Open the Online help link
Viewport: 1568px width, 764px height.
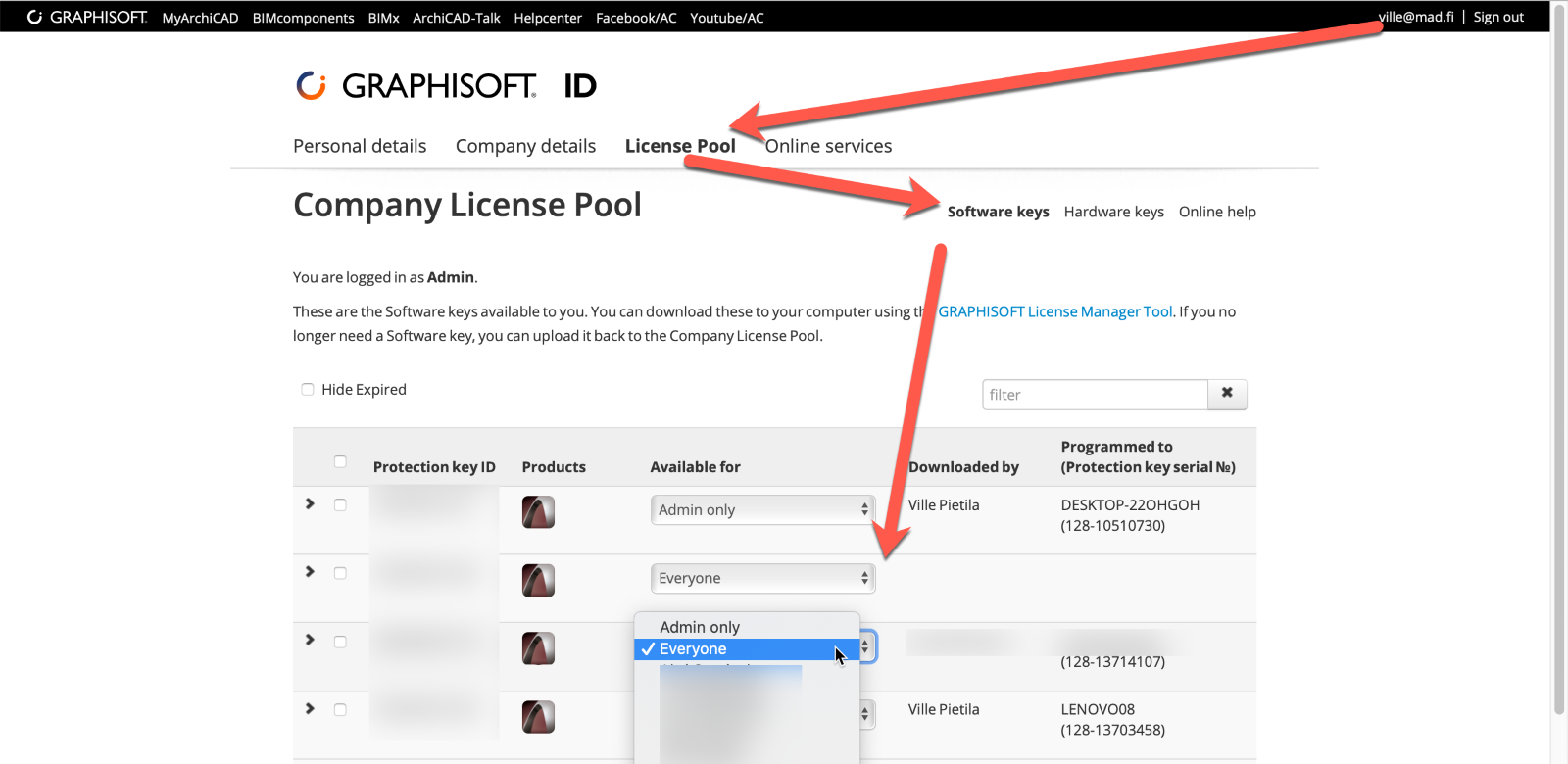[1217, 212]
